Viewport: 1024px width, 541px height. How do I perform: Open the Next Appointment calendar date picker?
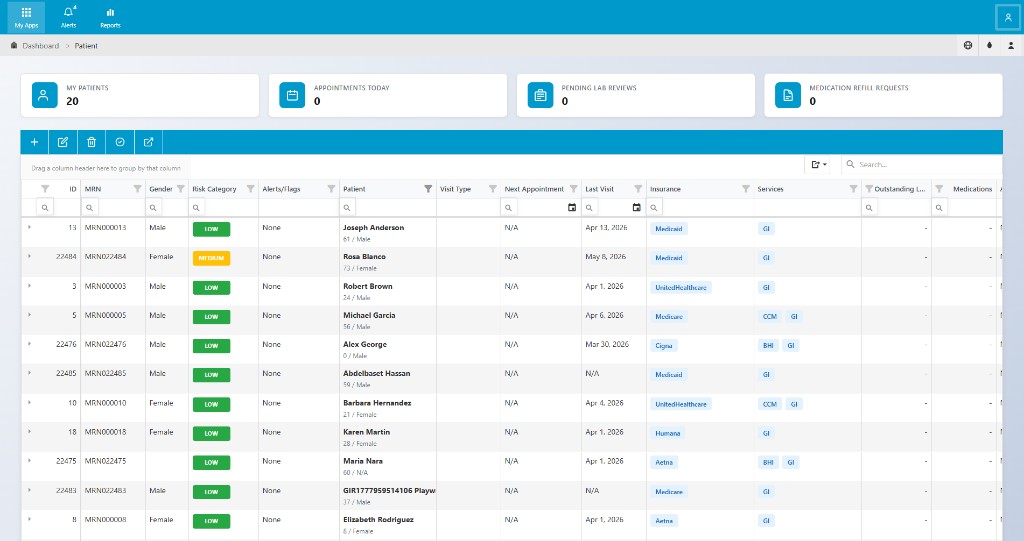click(x=572, y=208)
